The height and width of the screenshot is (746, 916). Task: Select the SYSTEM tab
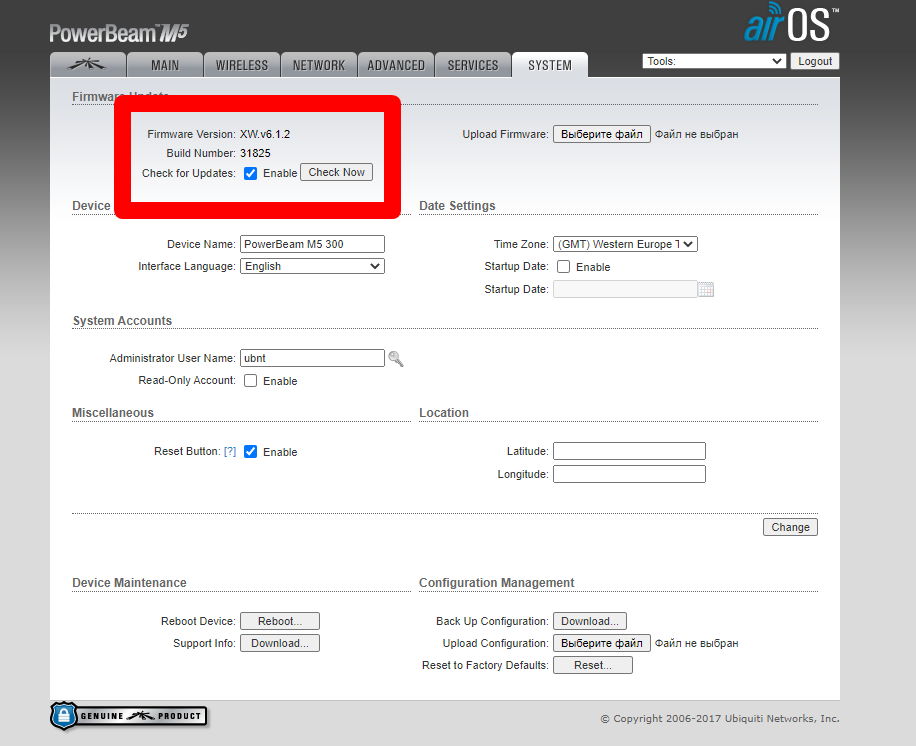550,65
